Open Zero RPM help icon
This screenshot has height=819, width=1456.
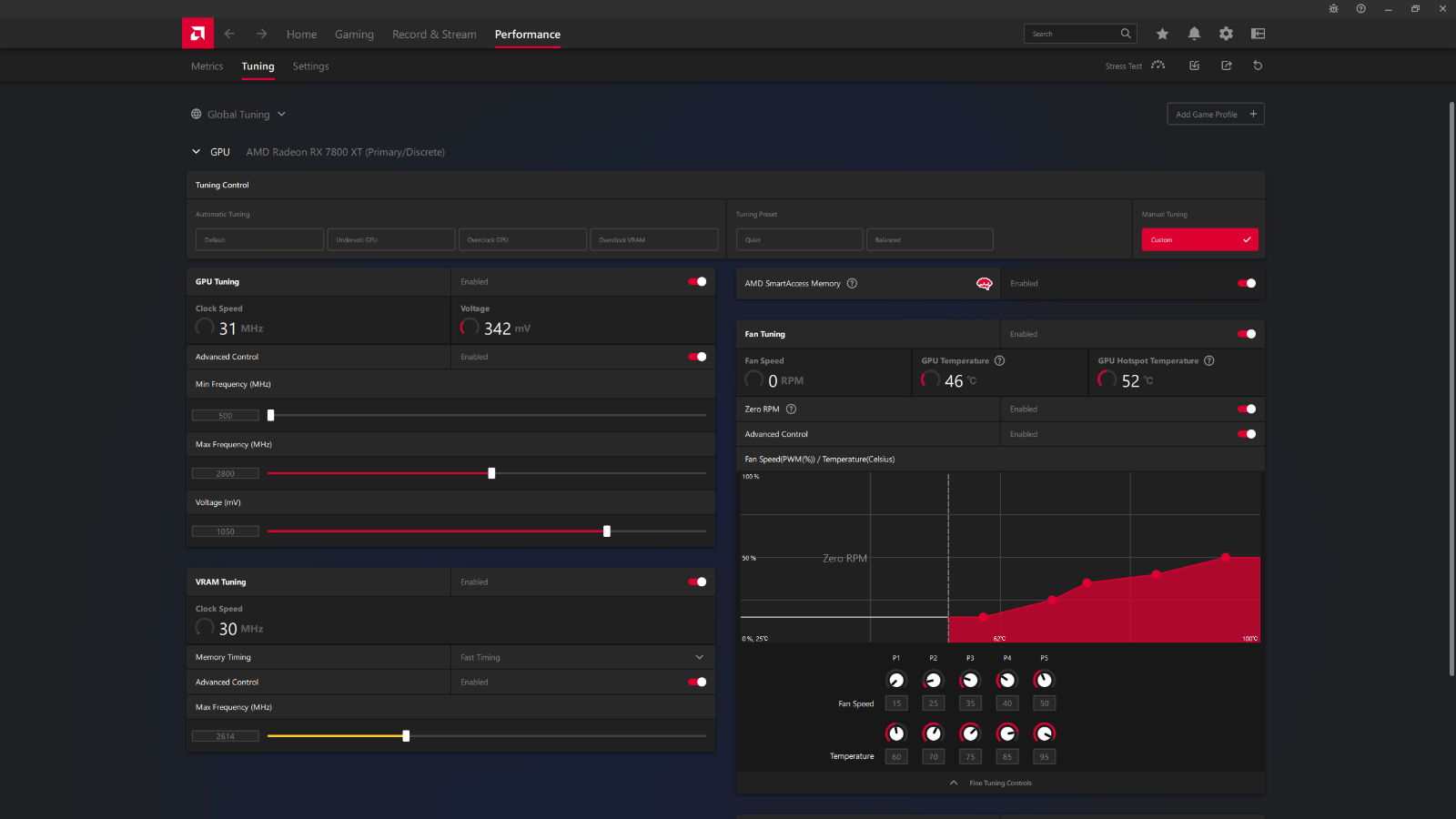791,409
